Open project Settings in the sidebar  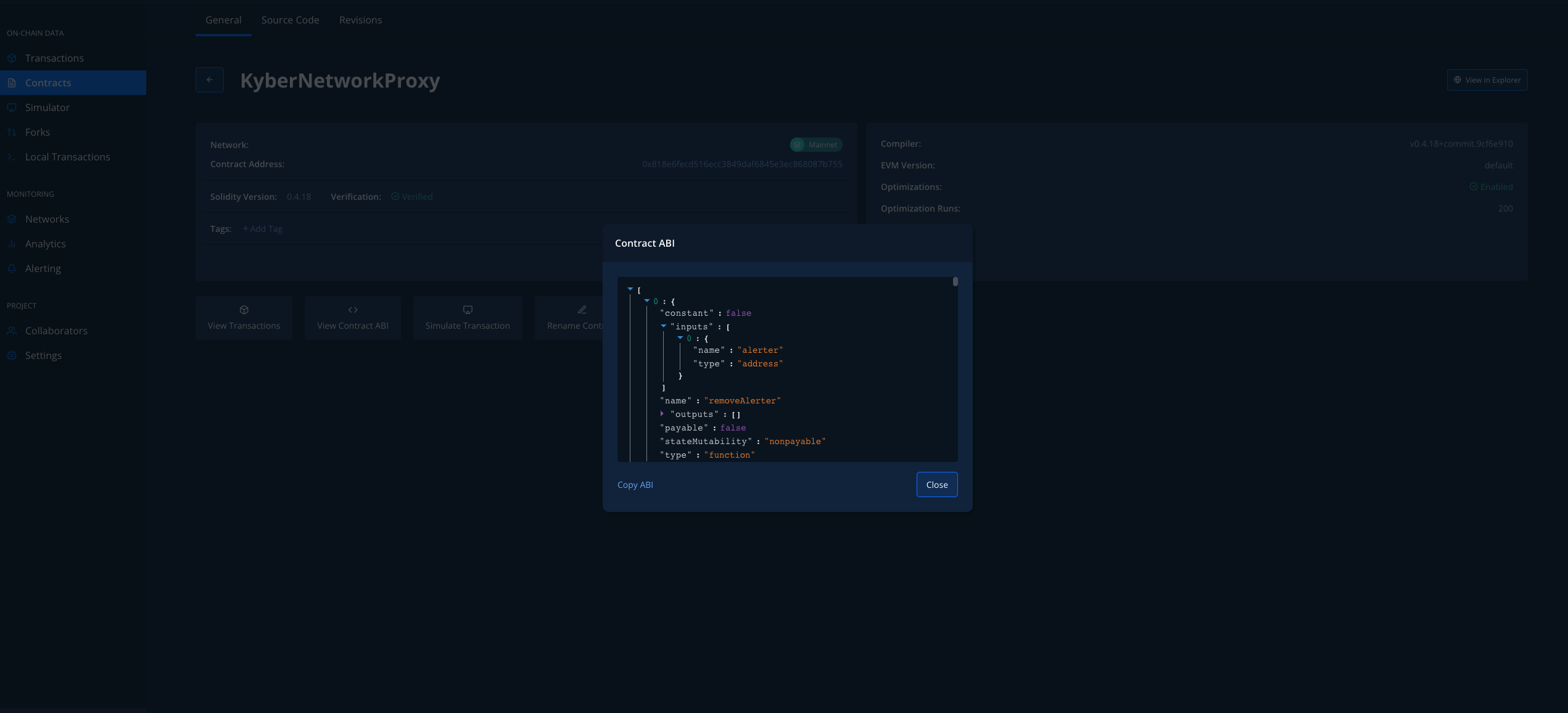pyautogui.click(x=73, y=355)
